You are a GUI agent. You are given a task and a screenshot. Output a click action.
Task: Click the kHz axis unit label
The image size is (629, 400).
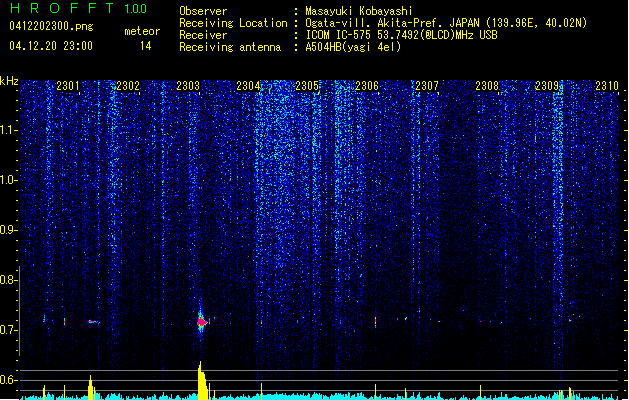point(9,81)
